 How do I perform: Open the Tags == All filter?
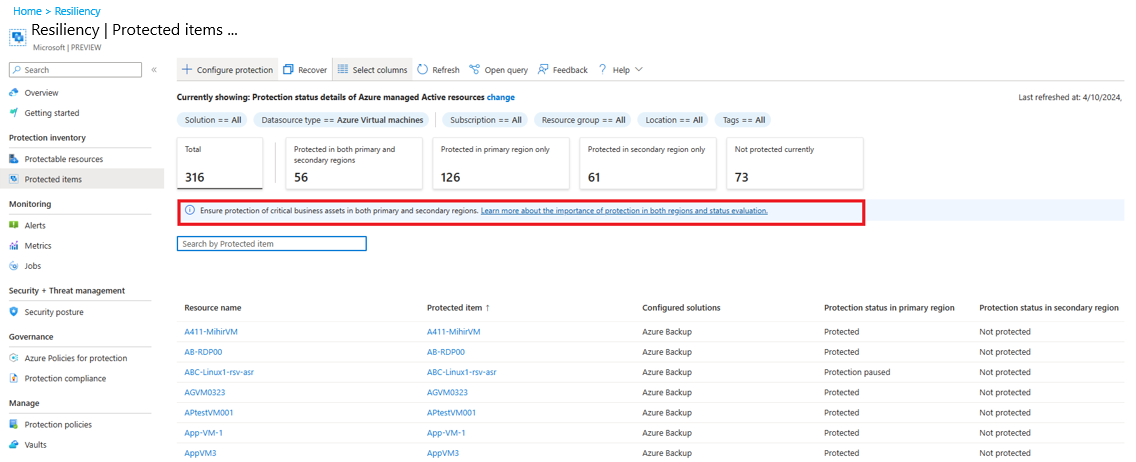pyautogui.click(x=743, y=119)
